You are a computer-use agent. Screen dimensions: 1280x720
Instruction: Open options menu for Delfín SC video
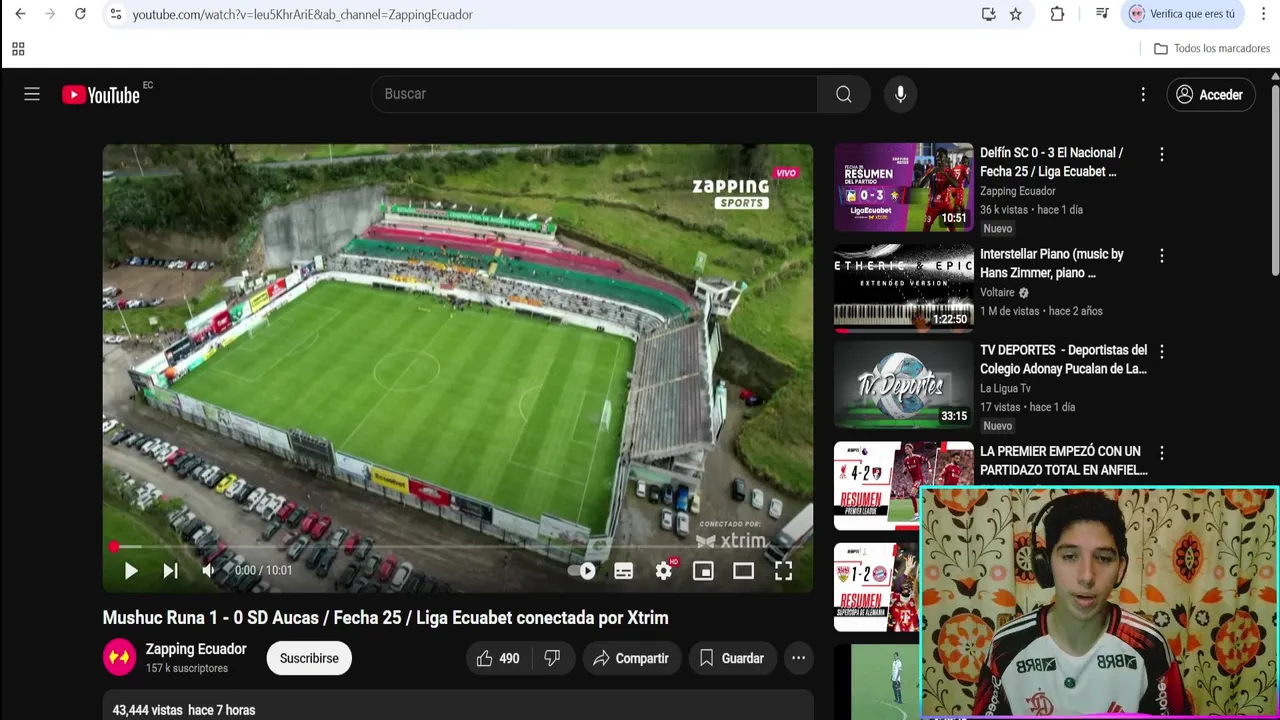(x=1161, y=154)
